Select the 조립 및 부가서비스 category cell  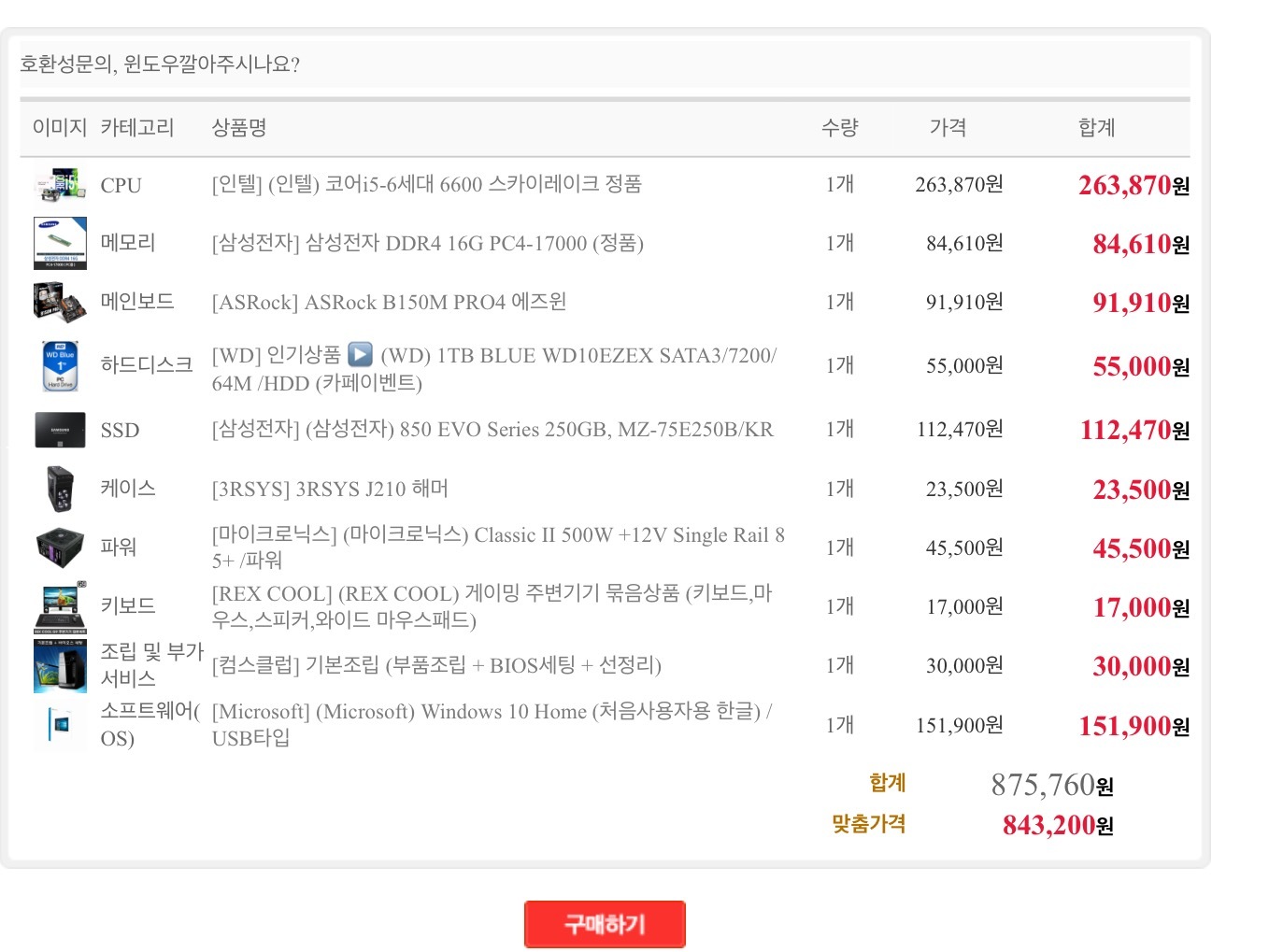pos(151,665)
